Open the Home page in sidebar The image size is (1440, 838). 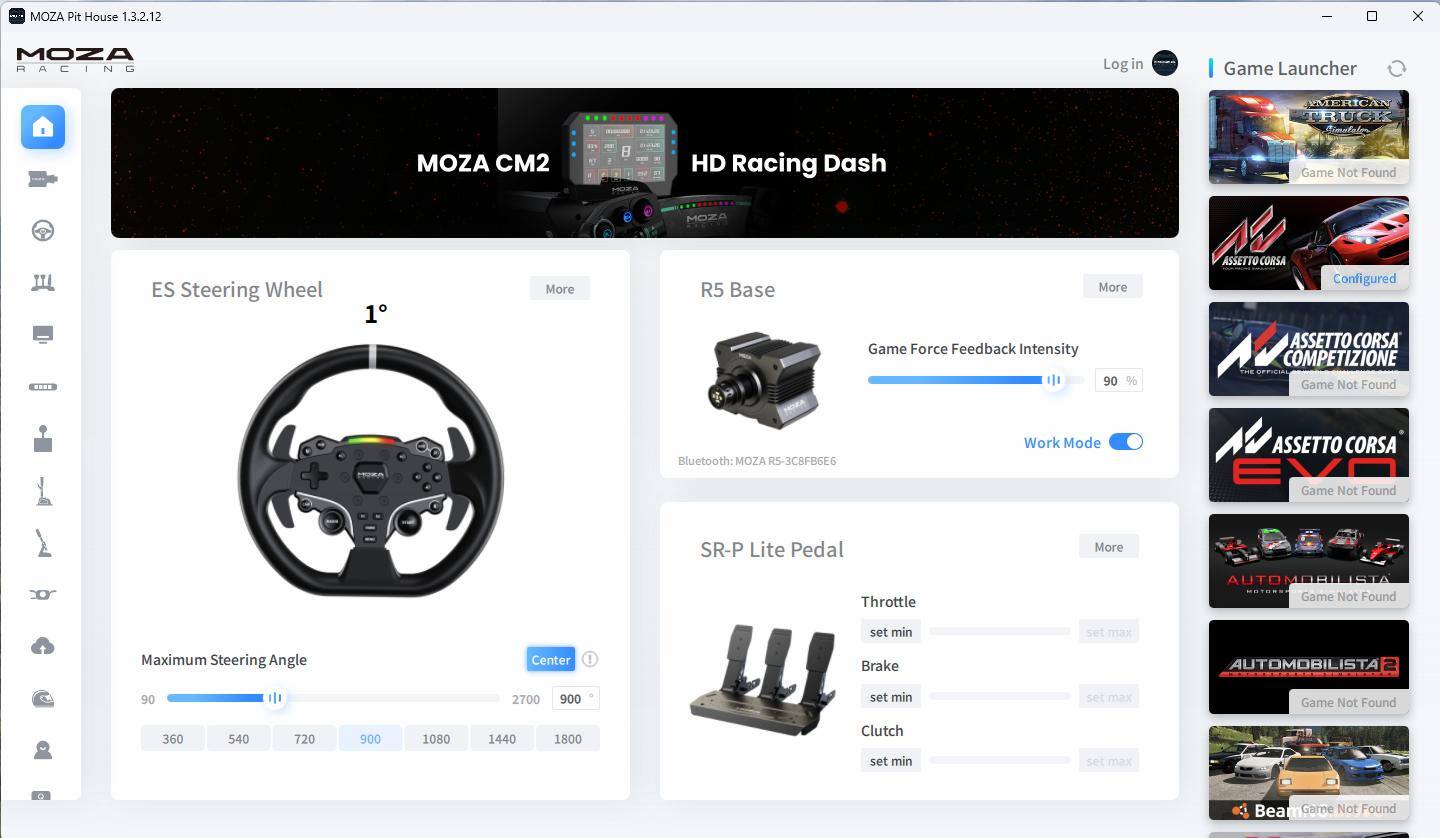point(43,127)
